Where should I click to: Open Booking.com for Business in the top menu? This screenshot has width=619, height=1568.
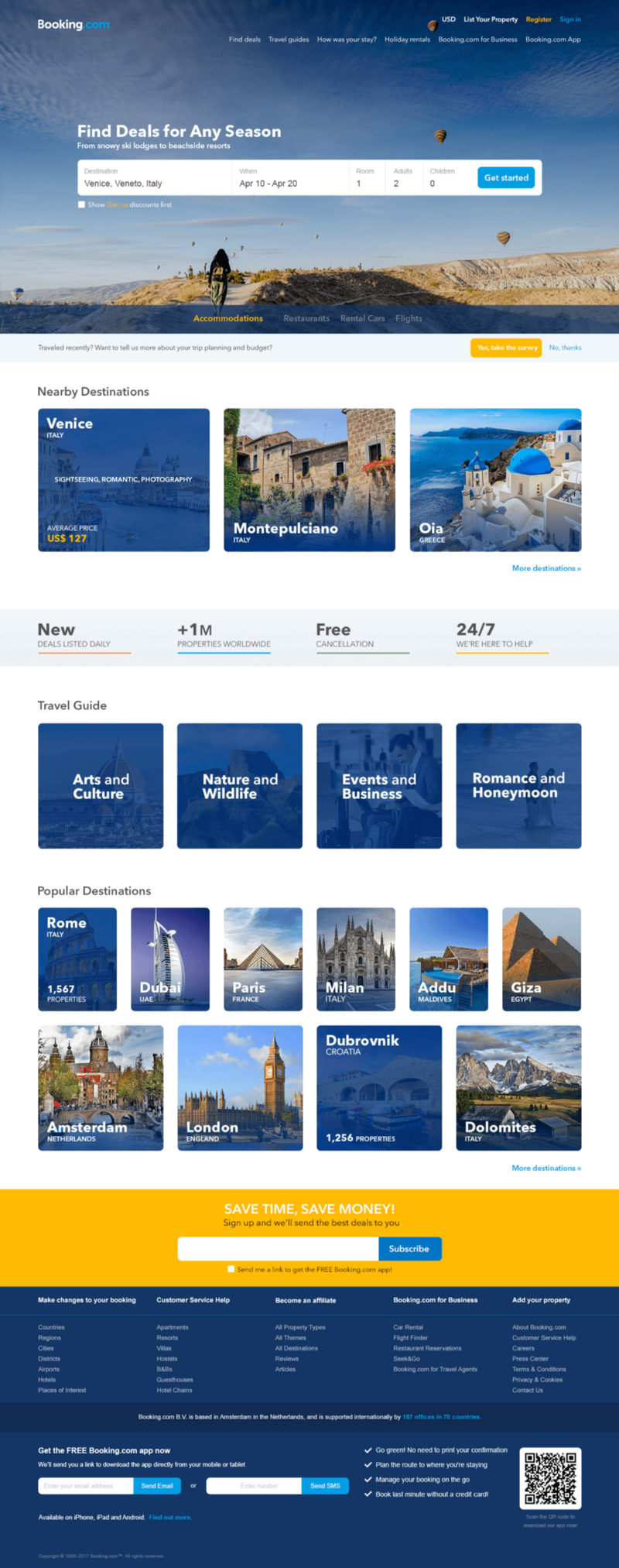[477, 39]
